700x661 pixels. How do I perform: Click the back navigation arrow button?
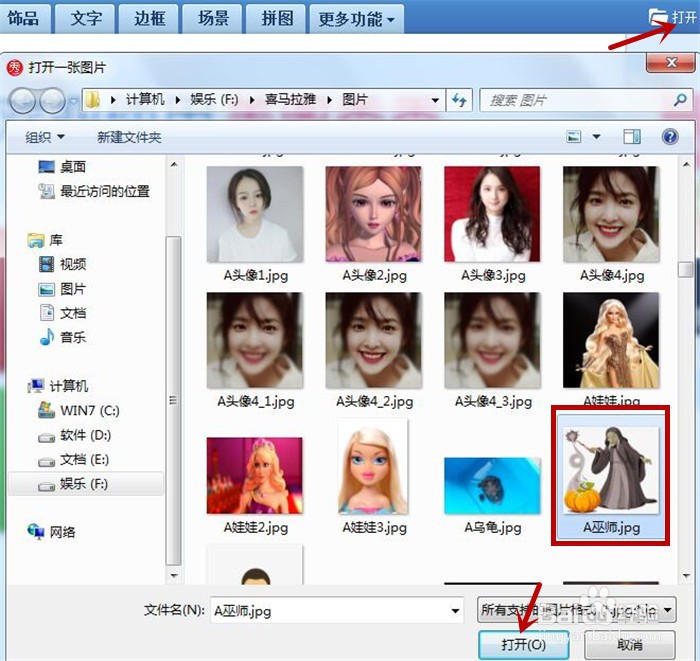pyautogui.click(x=22, y=100)
